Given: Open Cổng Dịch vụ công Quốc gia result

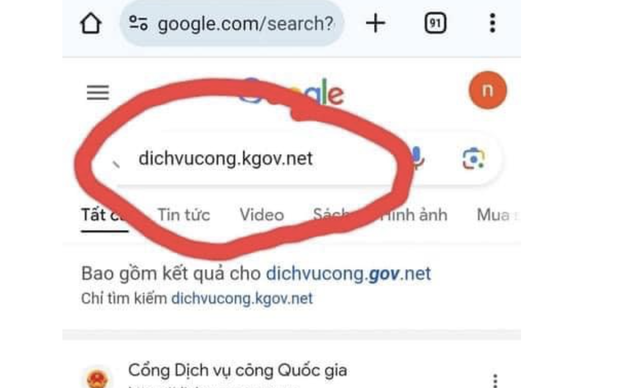Looking at the screenshot, I should point(238,371).
